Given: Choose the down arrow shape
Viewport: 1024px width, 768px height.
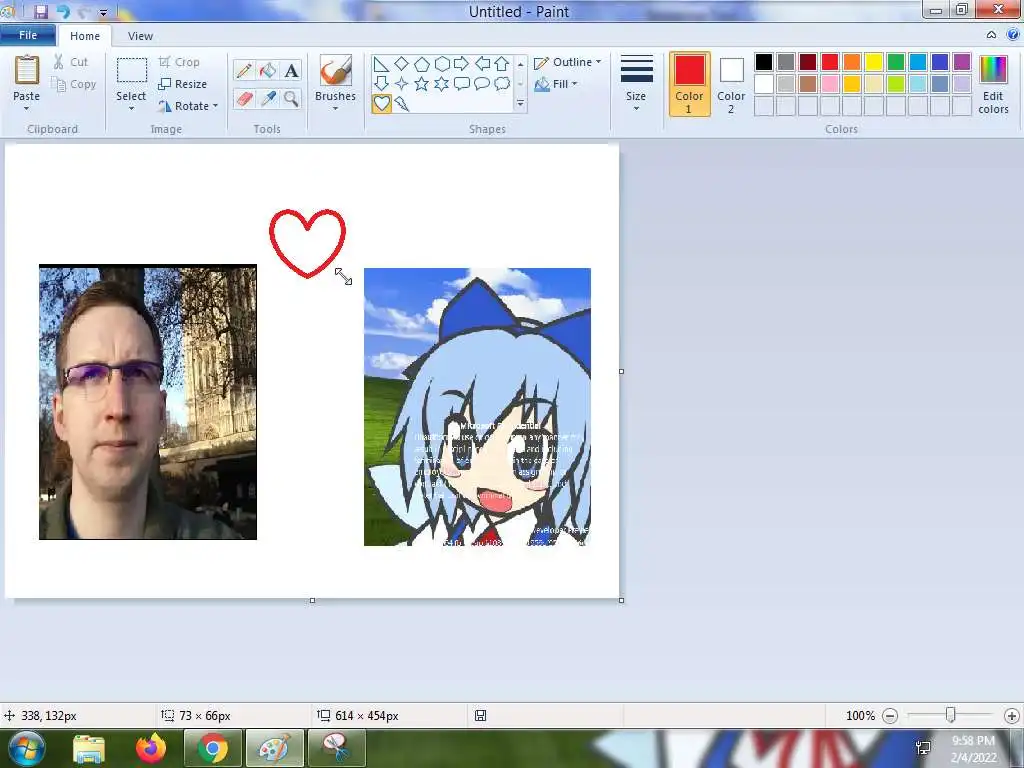Looking at the screenshot, I should pyautogui.click(x=381, y=83).
